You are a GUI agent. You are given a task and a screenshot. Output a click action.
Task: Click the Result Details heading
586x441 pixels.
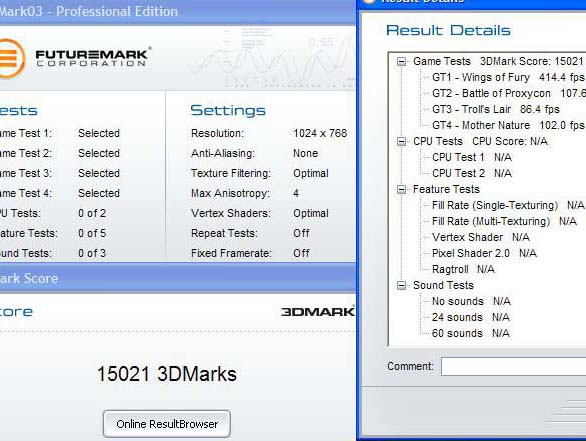pos(448,30)
